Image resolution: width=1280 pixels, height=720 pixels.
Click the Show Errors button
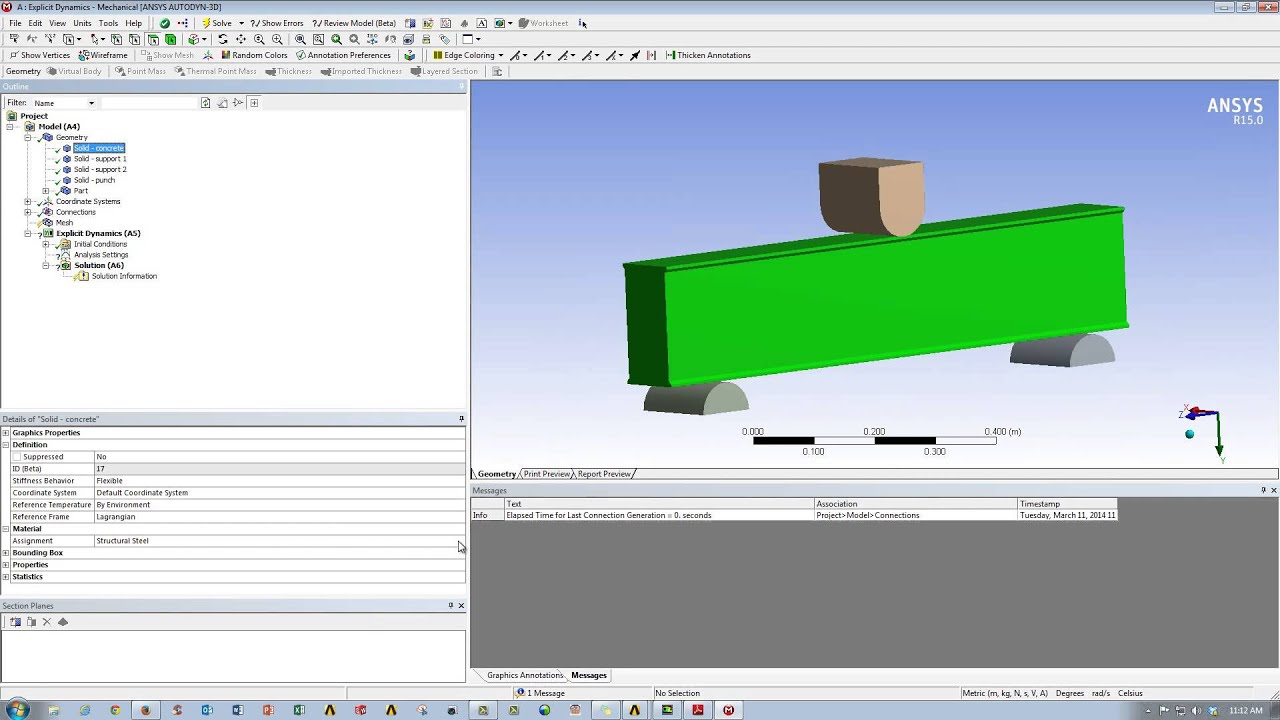point(277,23)
